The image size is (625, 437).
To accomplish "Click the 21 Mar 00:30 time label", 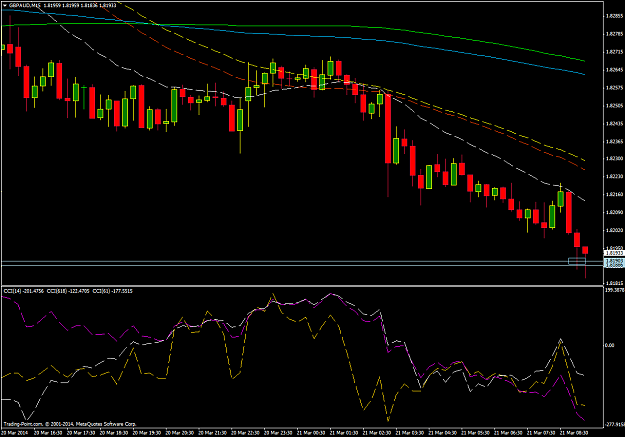I will [311, 433].
